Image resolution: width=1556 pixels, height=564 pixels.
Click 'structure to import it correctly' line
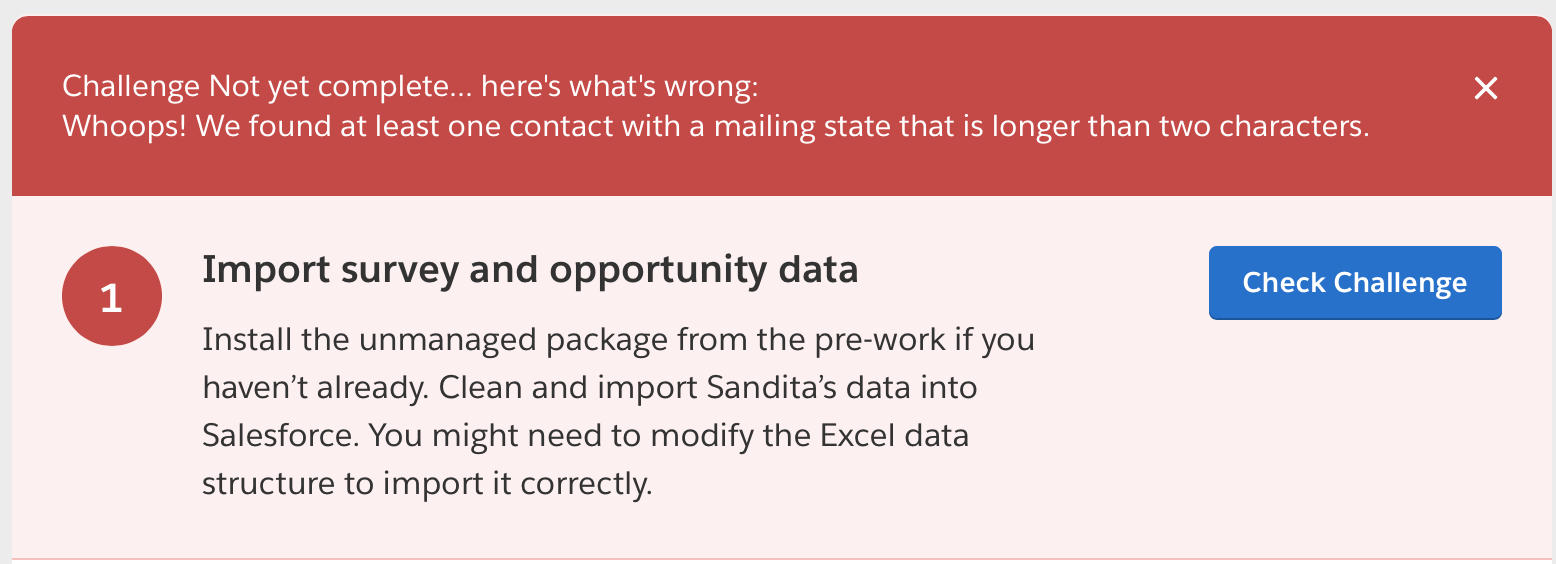tap(427, 484)
